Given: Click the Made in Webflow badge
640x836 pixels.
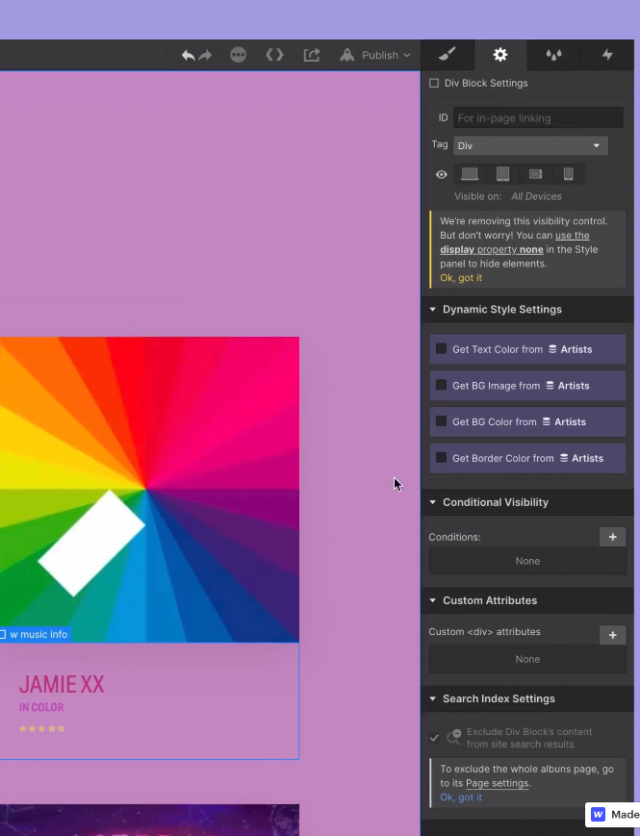Looking at the screenshot, I should click(x=612, y=814).
